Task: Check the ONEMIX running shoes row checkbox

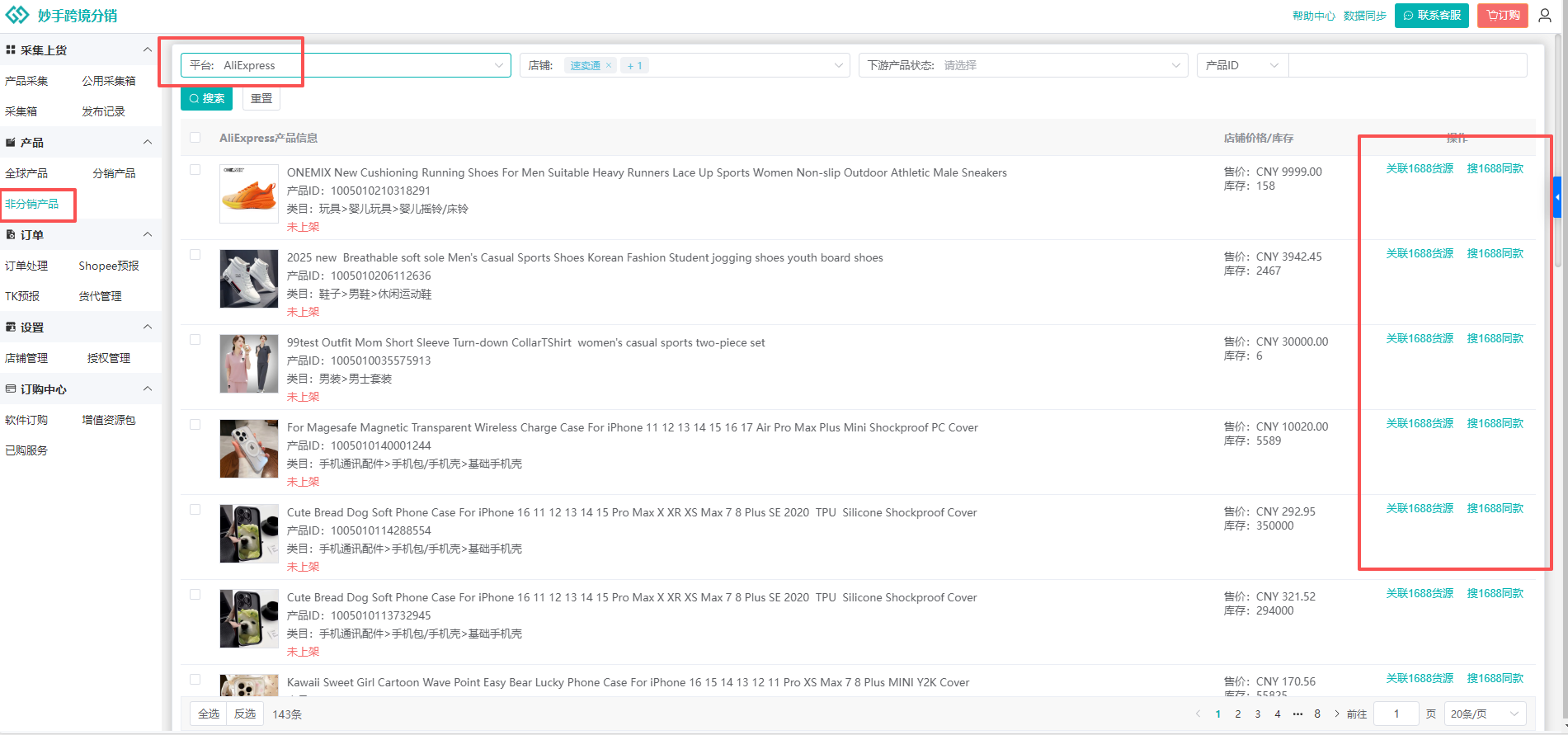Action: (195, 170)
